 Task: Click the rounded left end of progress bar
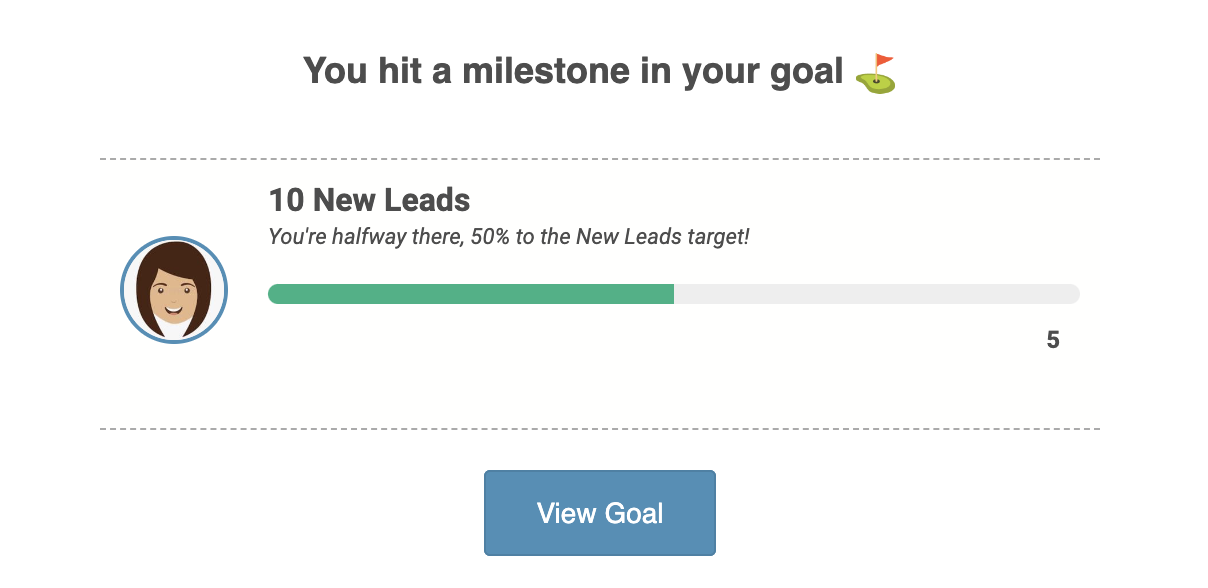(x=275, y=294)
